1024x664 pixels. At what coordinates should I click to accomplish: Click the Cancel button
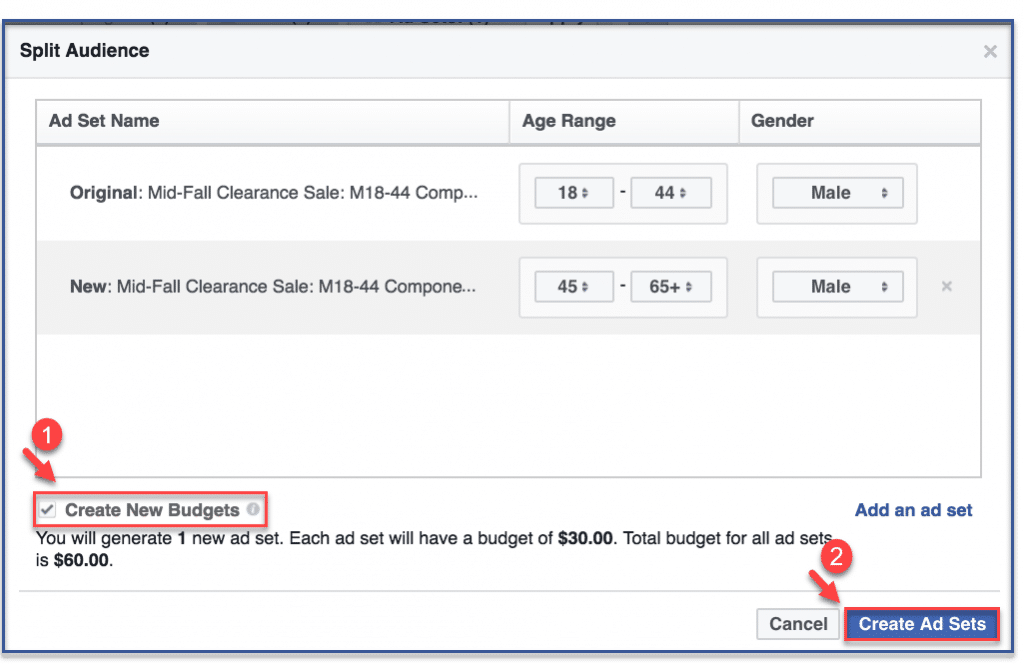[797, 624]
